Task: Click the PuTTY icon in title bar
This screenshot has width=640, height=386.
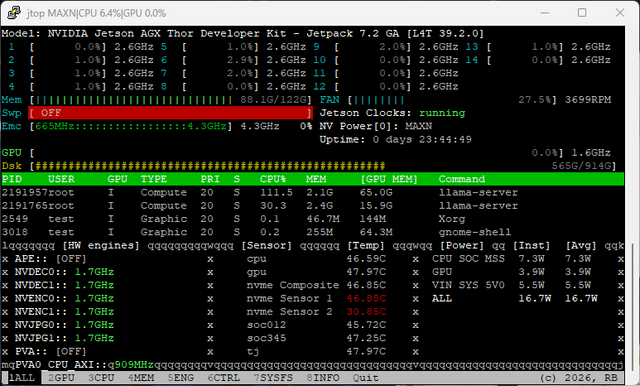Action: pyautogui.click(x=14, y=13)
